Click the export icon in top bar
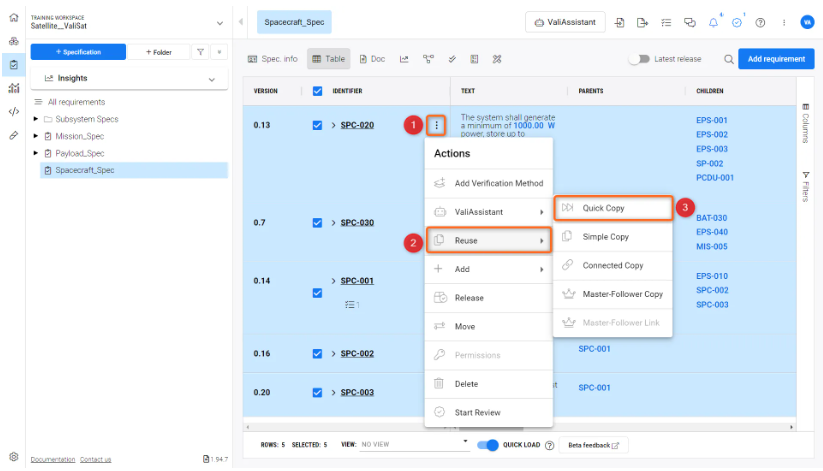 642,23
